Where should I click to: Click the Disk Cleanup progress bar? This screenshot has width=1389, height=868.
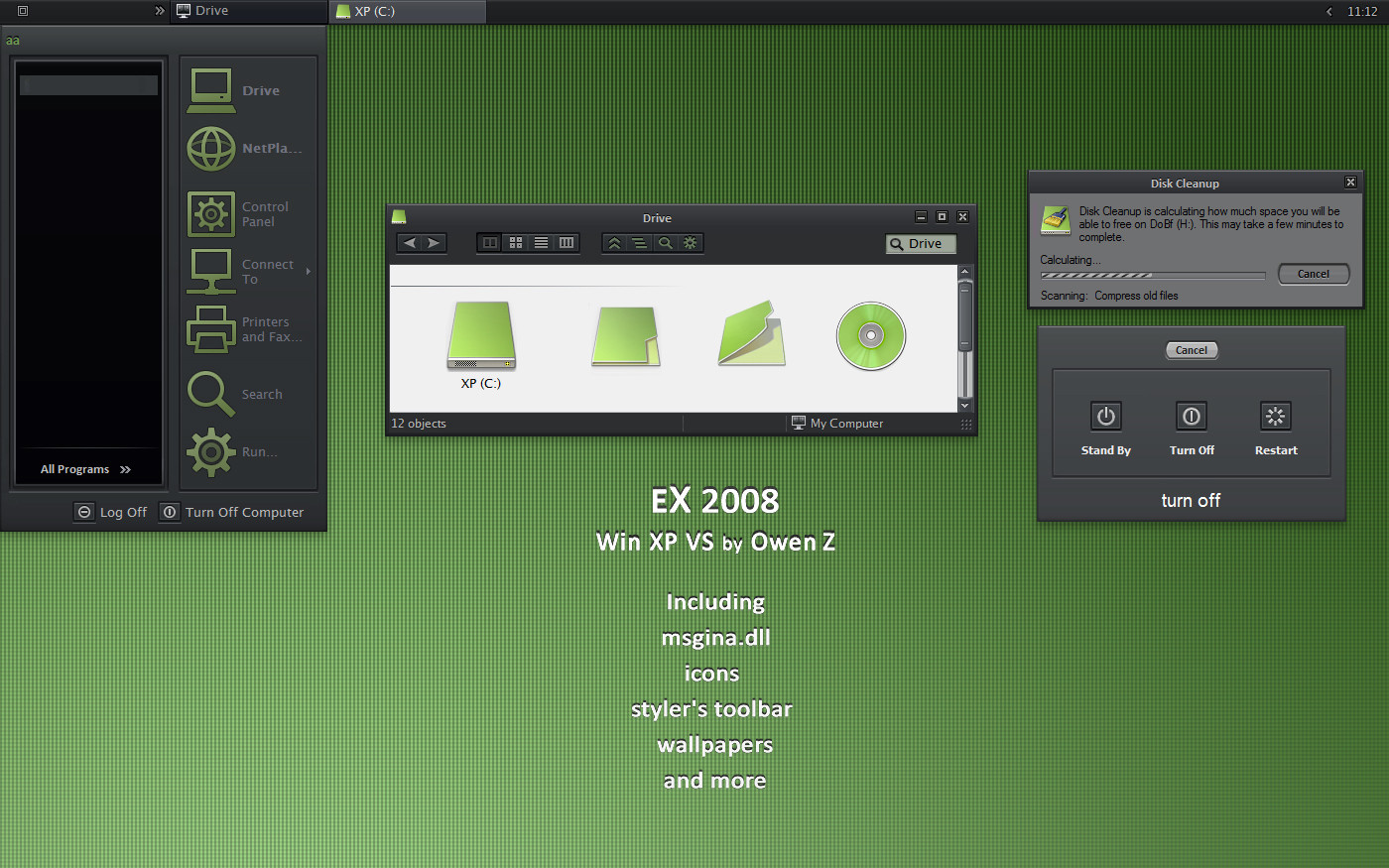point(1153,275)
